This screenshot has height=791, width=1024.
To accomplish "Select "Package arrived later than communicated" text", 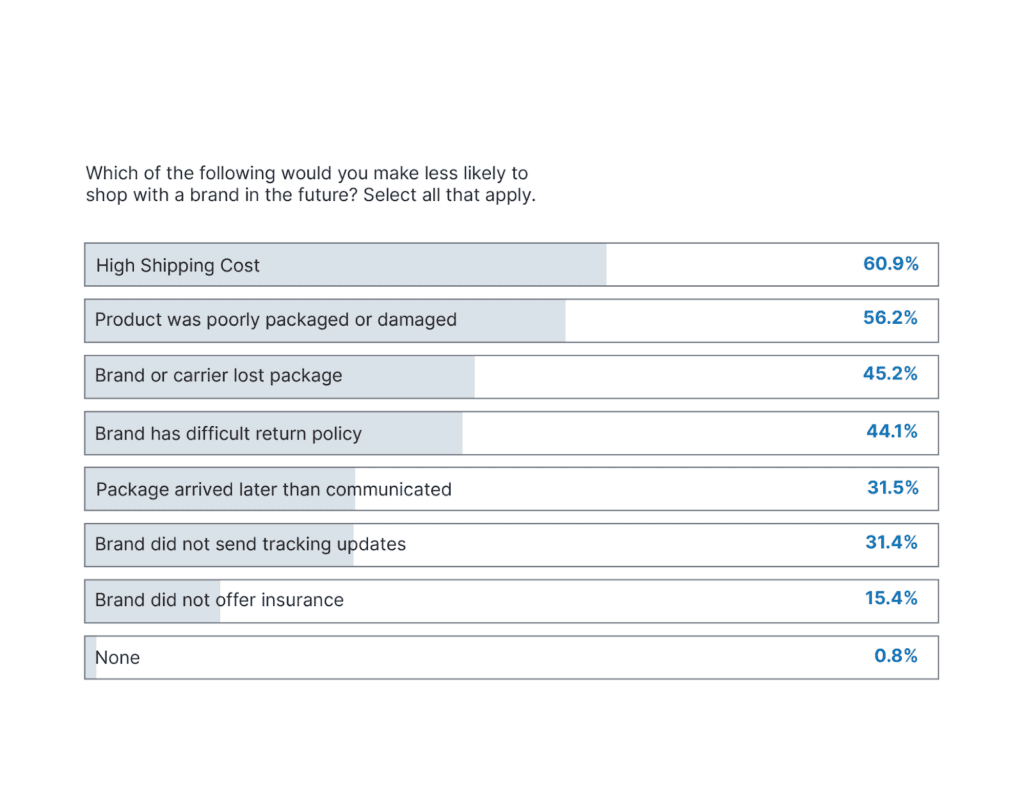I will pyautogui.click(x=274, y=490).
